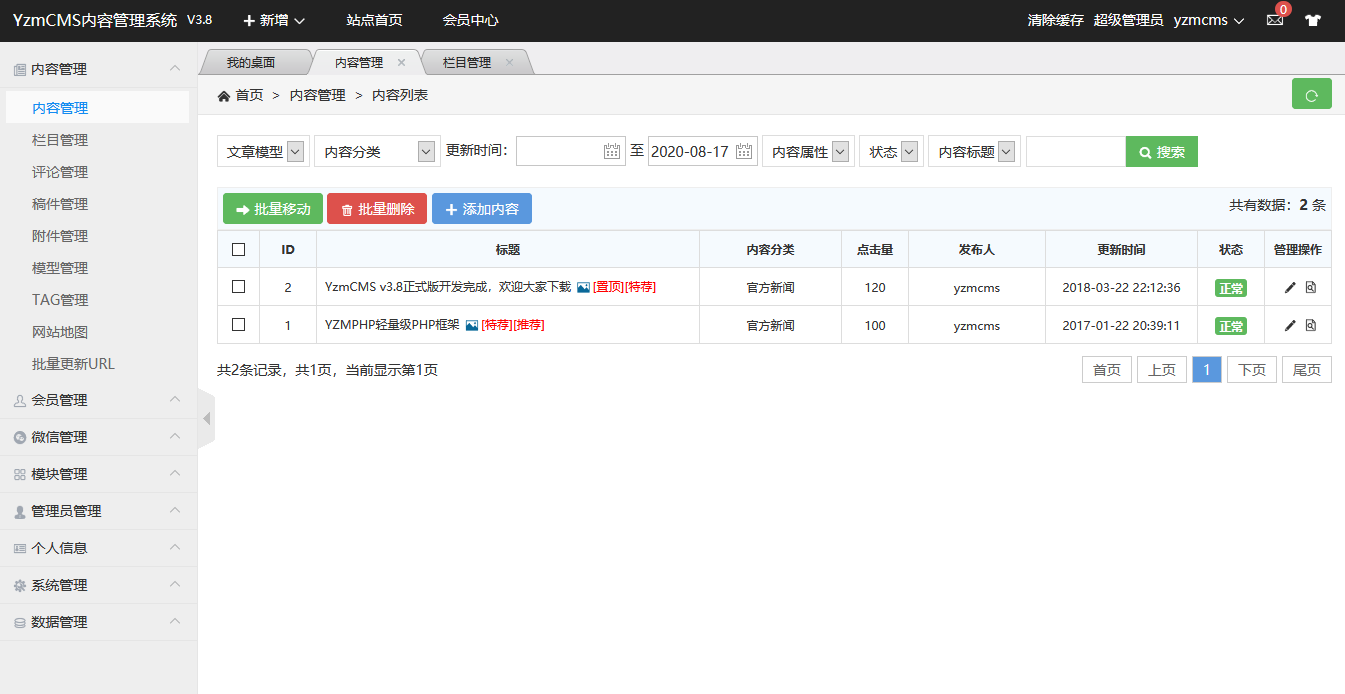
Task: Switch to the 我的桌面 tab
Action: point(250,62)
